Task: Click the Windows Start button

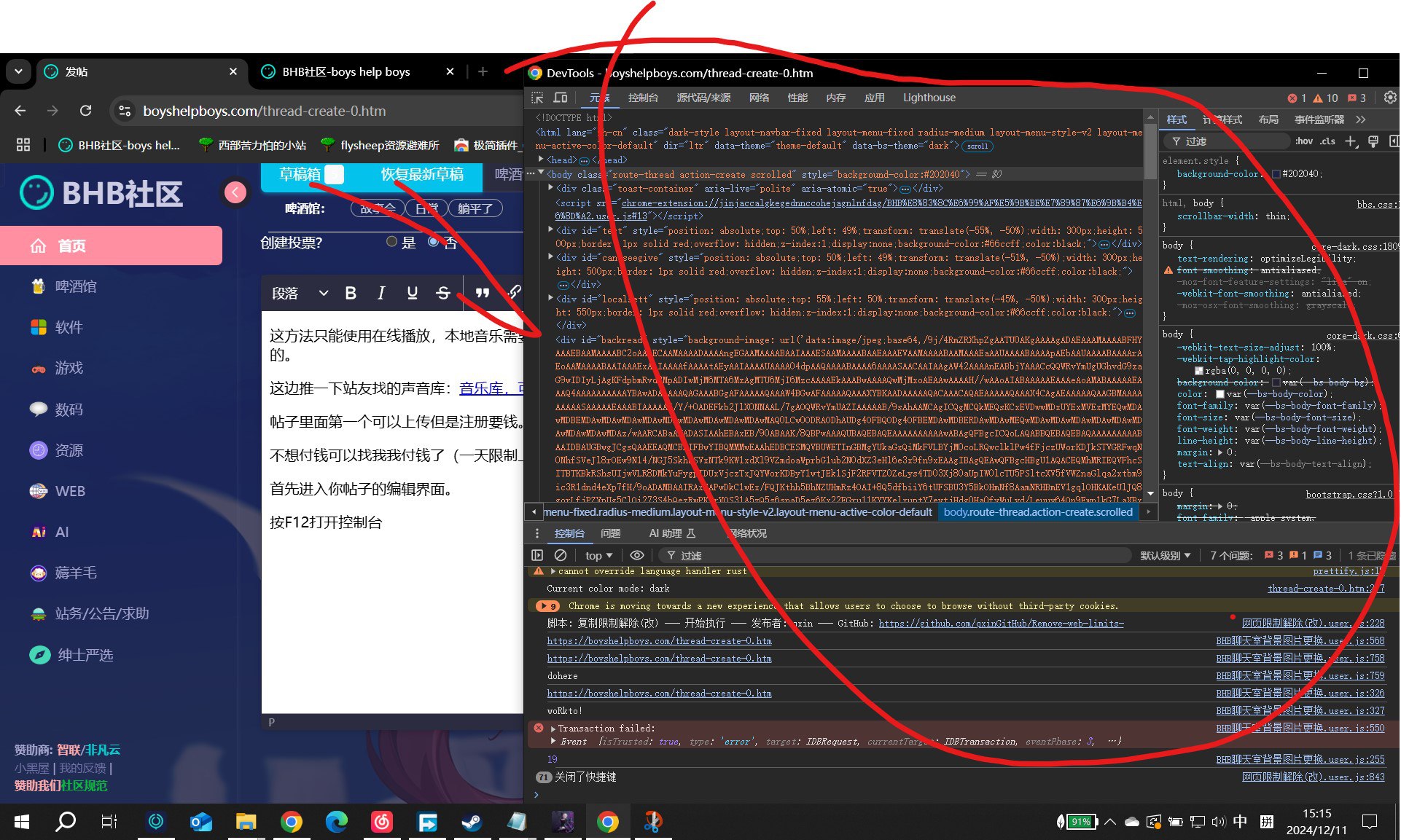Action: 22,823
